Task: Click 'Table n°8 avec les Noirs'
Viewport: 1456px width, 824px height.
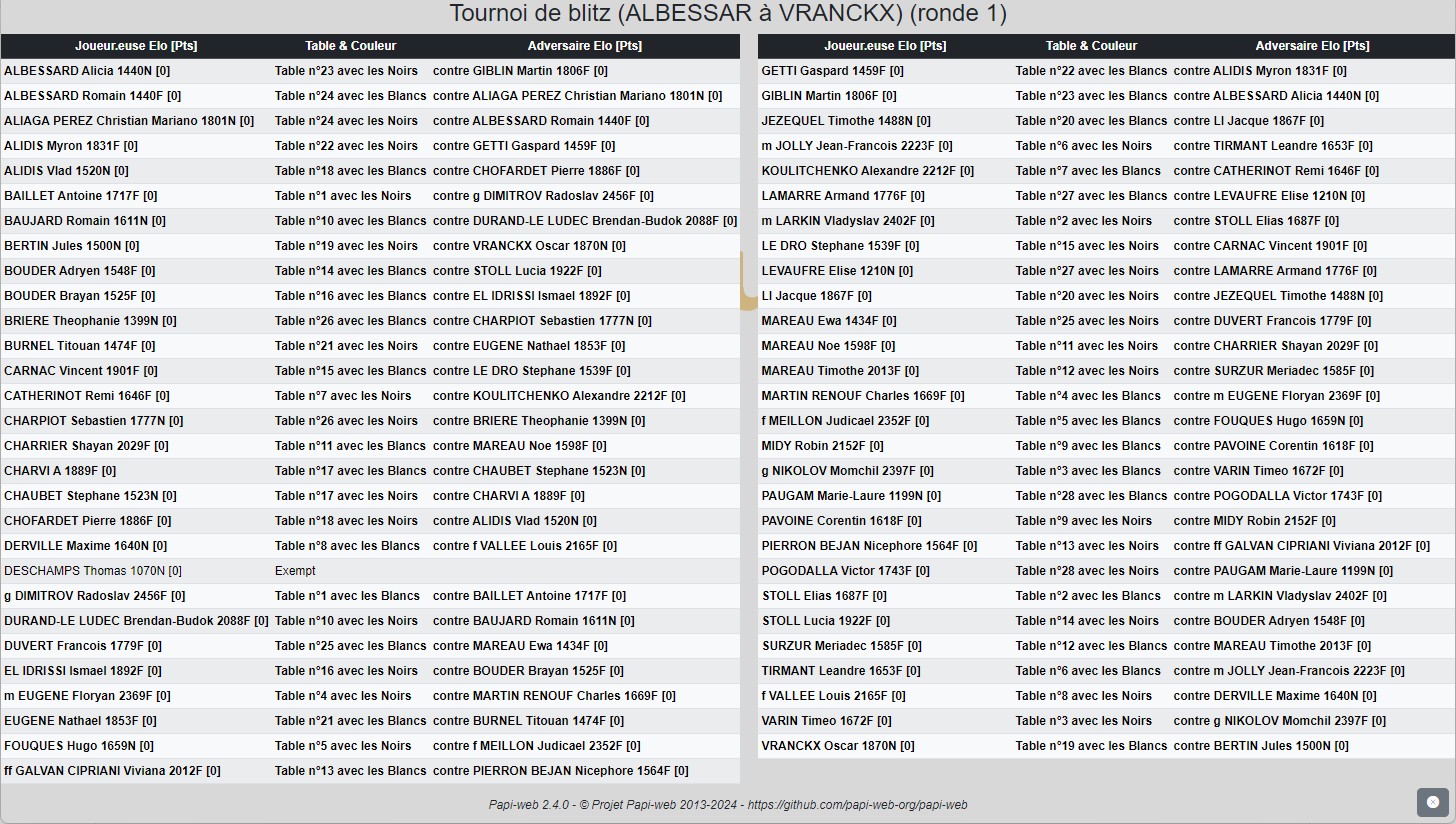Action: pyautogui.click(x=1084, y=696)
